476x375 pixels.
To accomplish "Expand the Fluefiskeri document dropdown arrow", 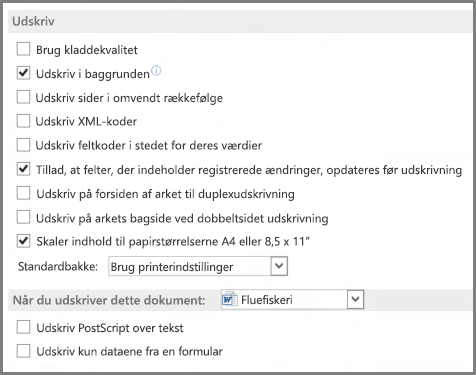I will [355, 299].
